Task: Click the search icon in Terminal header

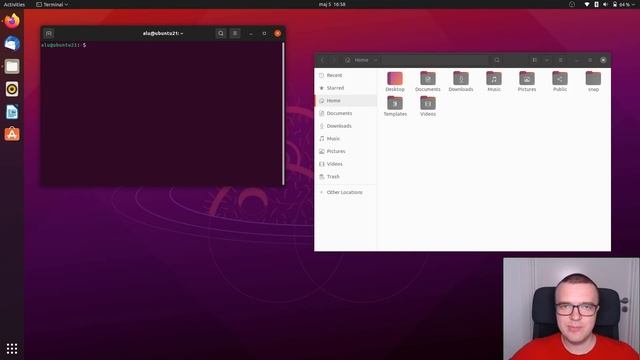Action: tap(221, 33)
